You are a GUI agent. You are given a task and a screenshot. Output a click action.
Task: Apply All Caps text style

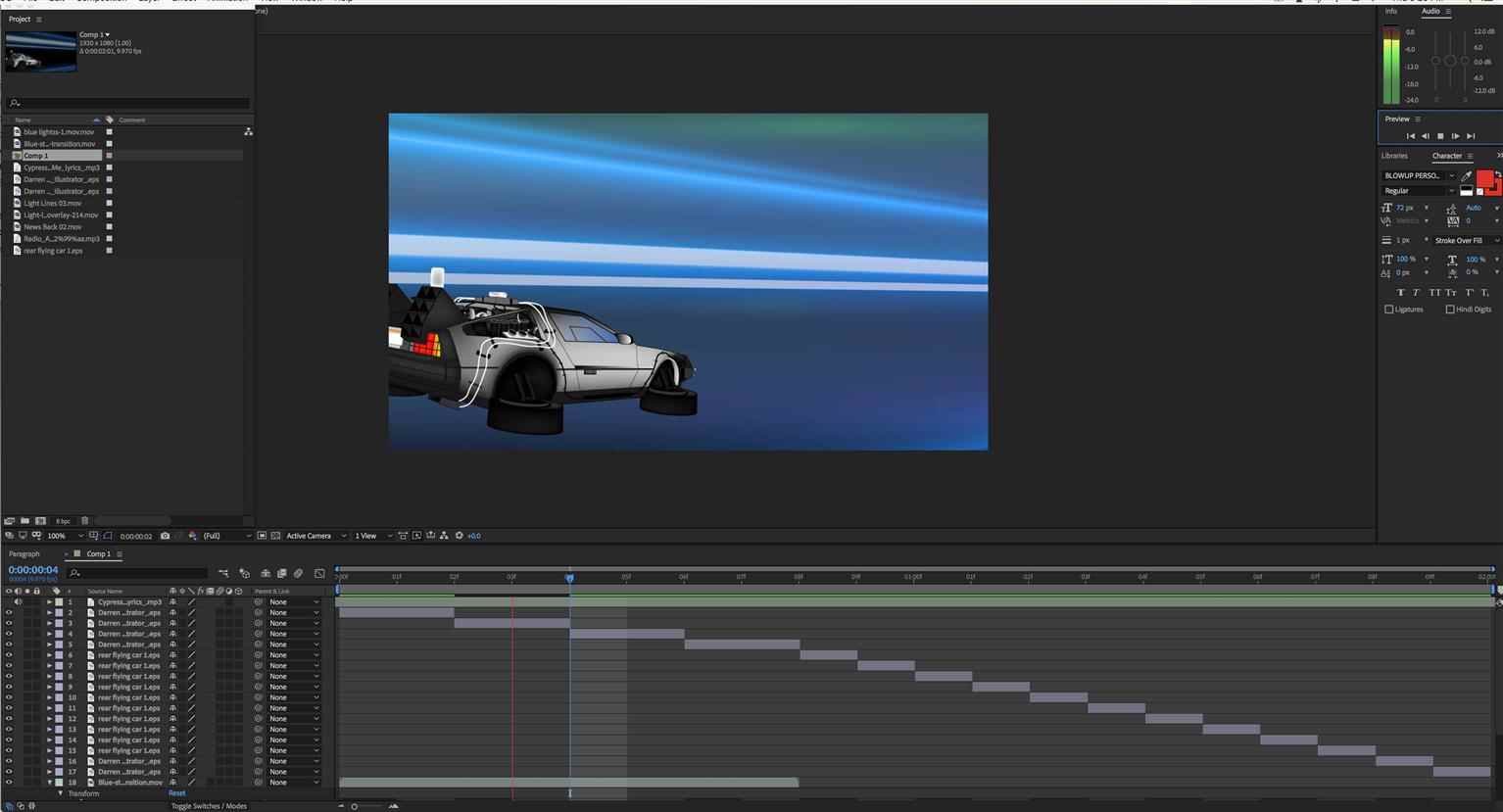[1434, 292]
